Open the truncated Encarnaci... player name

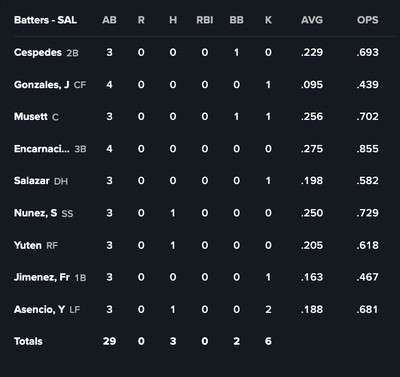pyautogui.click(x=42, y=149)
